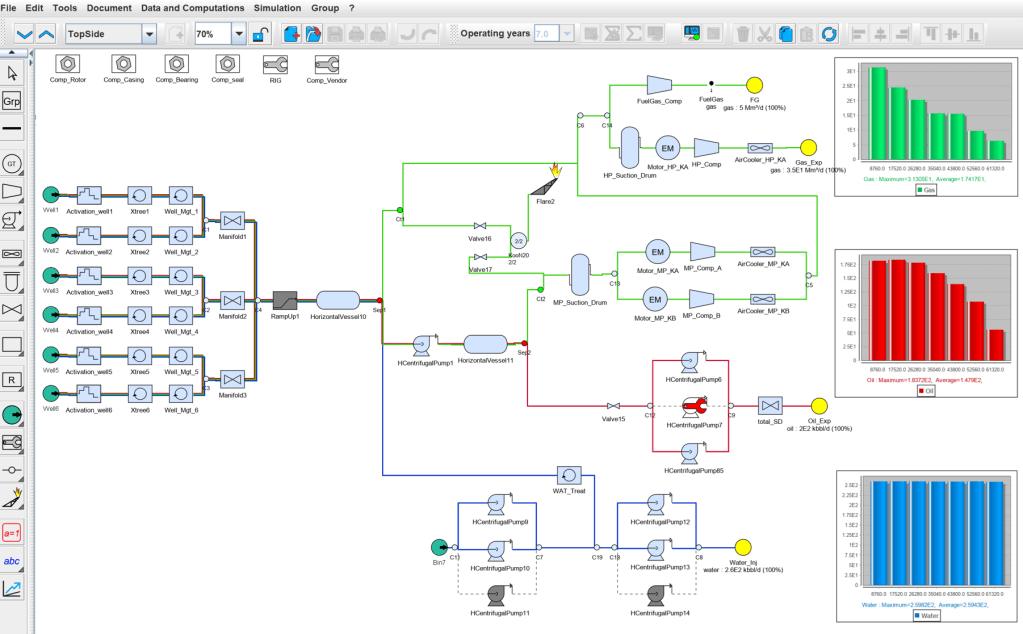1023x634 pixels.
Task: Click the down chevron navigation button
Action: click(25, 34)
